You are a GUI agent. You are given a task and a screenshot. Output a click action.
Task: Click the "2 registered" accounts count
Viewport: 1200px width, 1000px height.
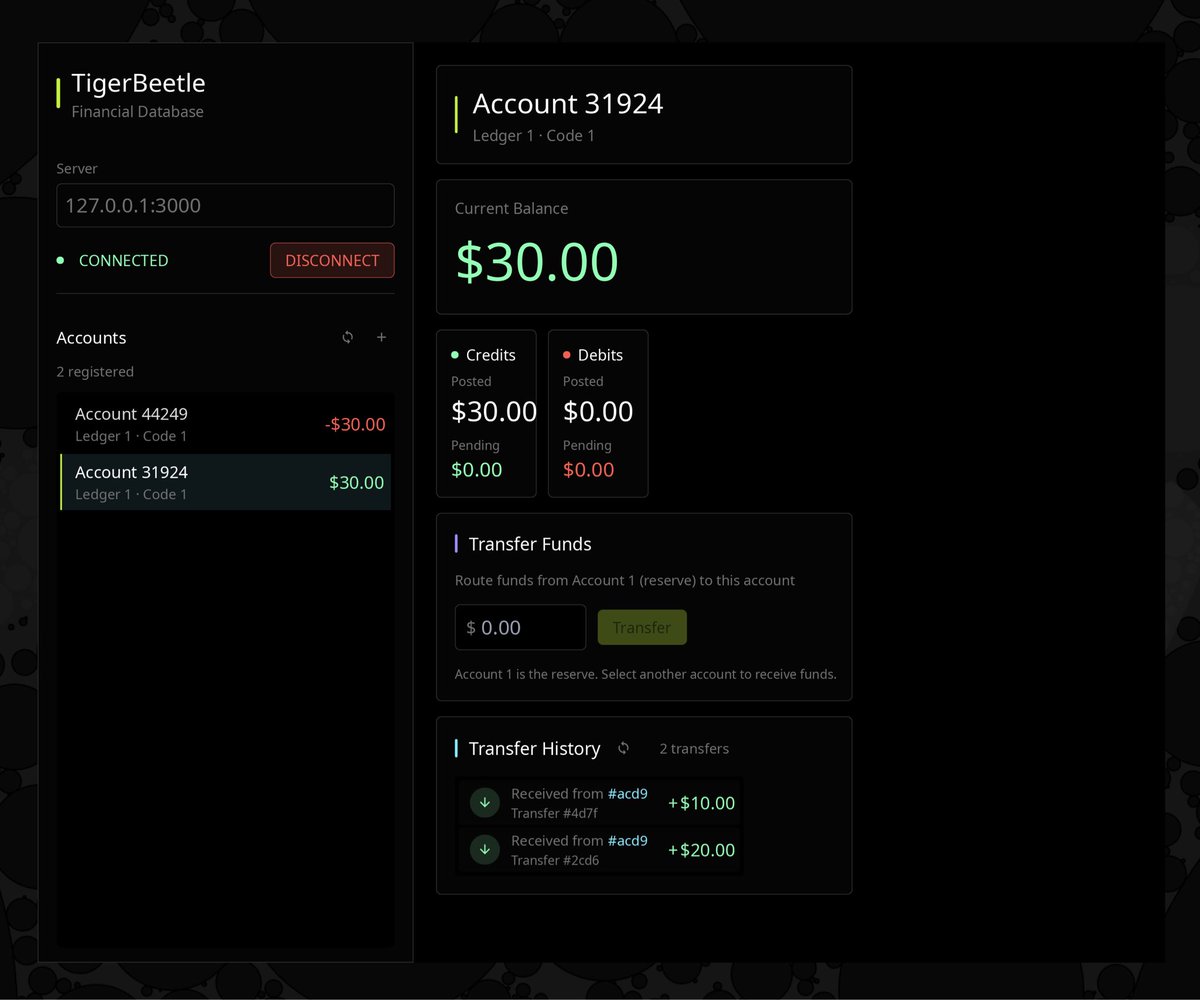pyautogui.click(x=95, y=372)
